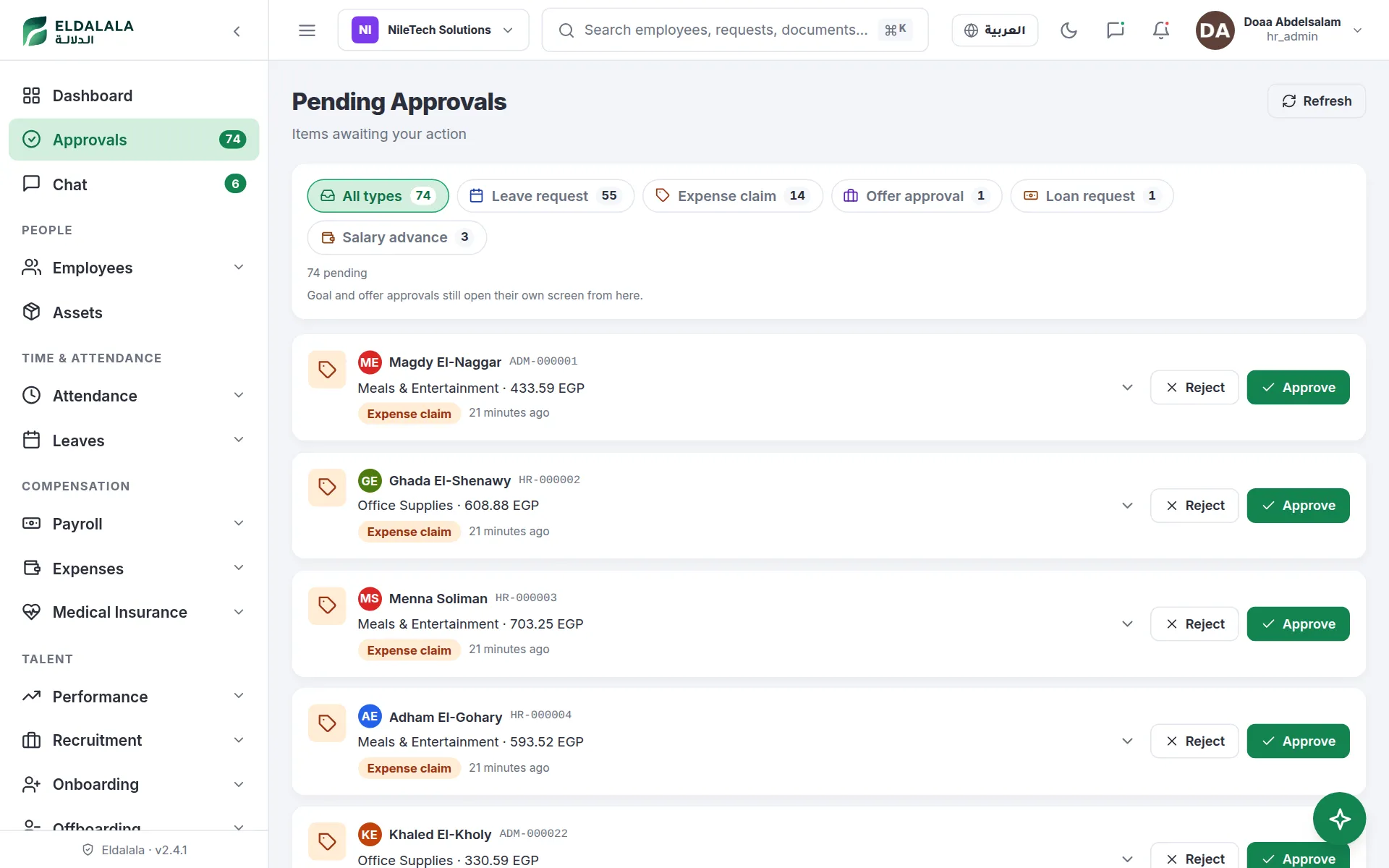Click the Recruitment briefcase icon
The width and height of the screenshot is (1389, 868).
[x=31, y=740]
